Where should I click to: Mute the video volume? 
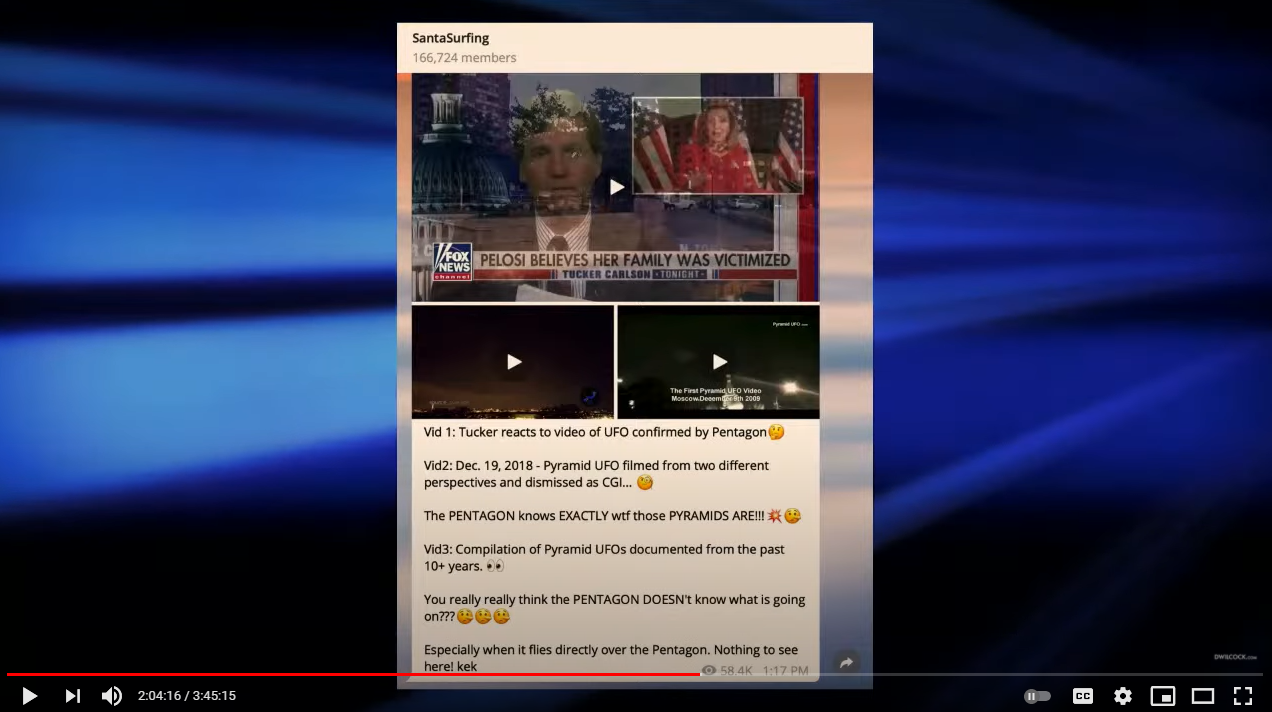[x=112, y=696]
